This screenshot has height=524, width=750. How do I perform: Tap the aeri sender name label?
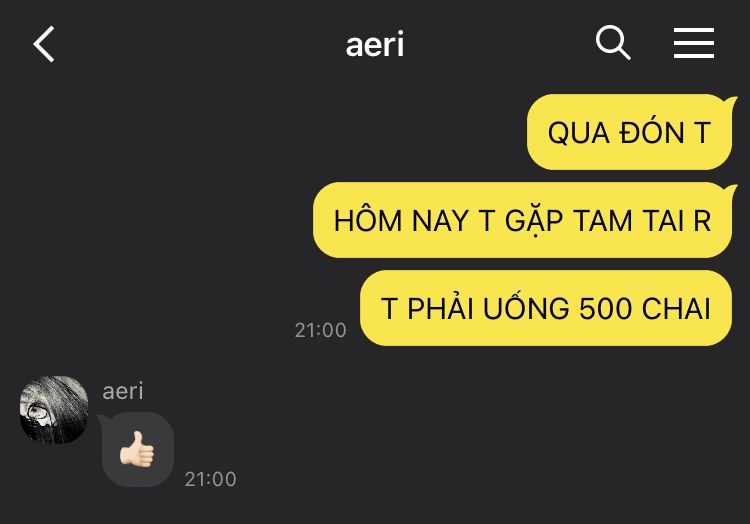[123, 391]
